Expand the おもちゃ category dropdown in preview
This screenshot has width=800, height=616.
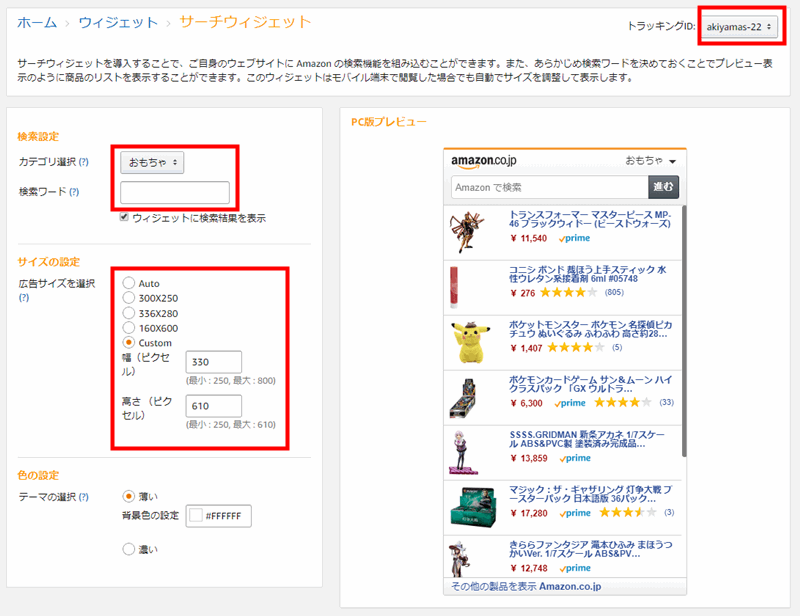[651, 161]
